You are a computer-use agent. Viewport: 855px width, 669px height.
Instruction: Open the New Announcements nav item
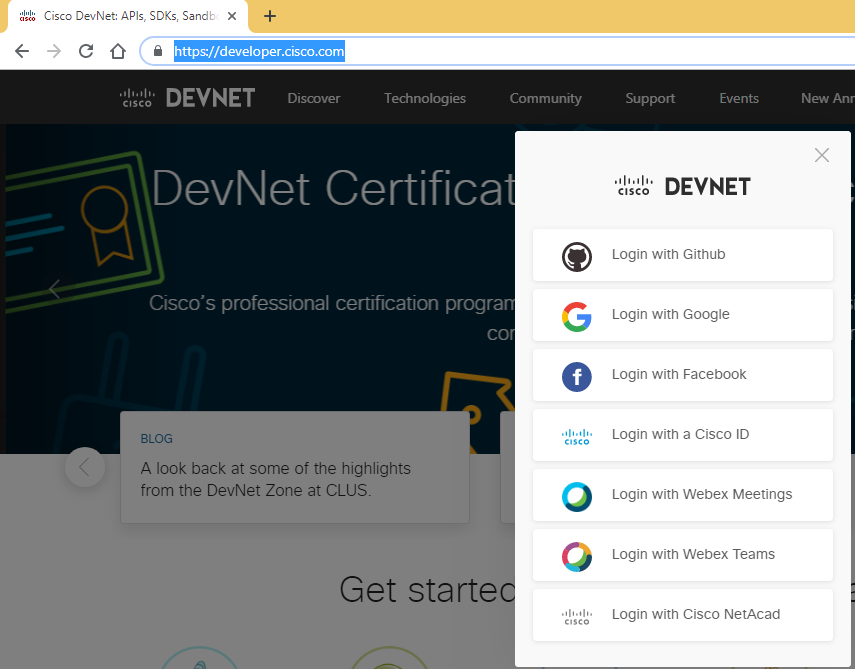pyautogui.click(x=828, y=98)
